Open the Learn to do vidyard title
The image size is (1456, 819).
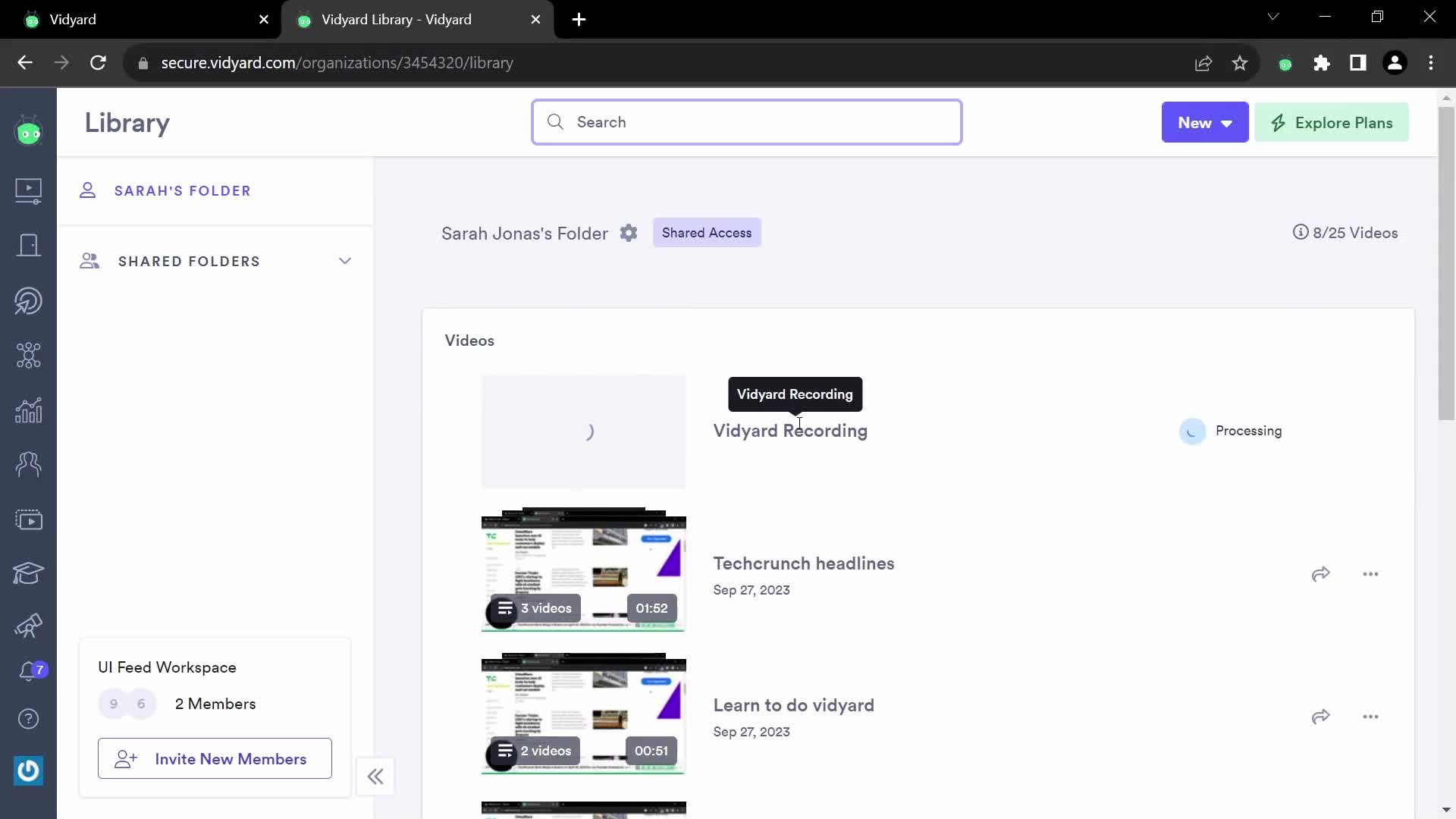[x=793, y=705]
